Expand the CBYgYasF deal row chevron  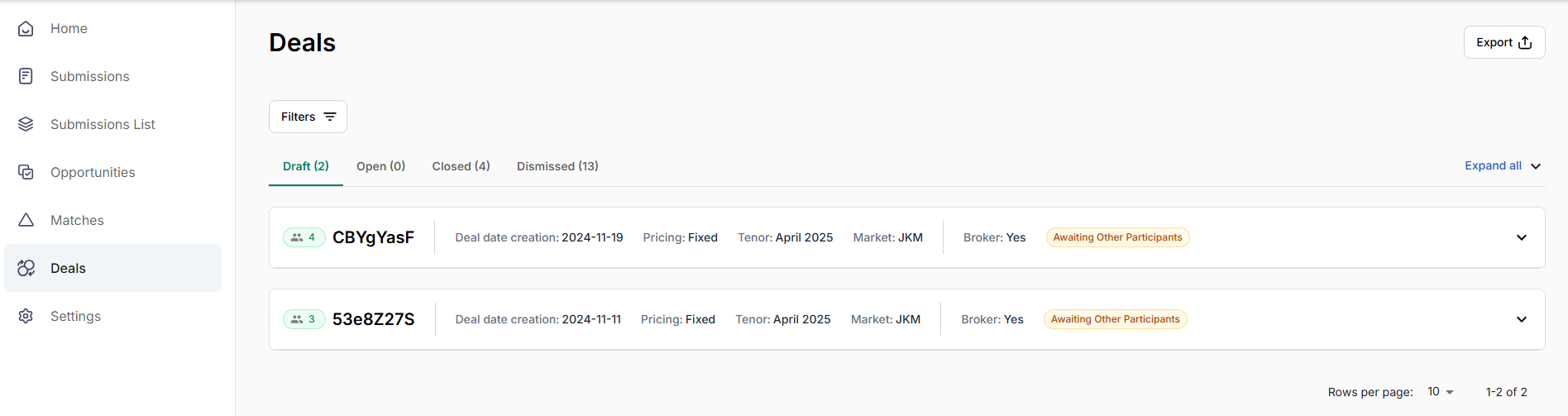coord(1522,237)
